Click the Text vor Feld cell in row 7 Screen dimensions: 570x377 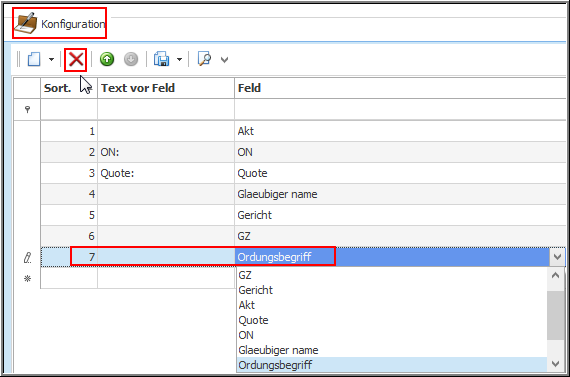pos(166,257)
